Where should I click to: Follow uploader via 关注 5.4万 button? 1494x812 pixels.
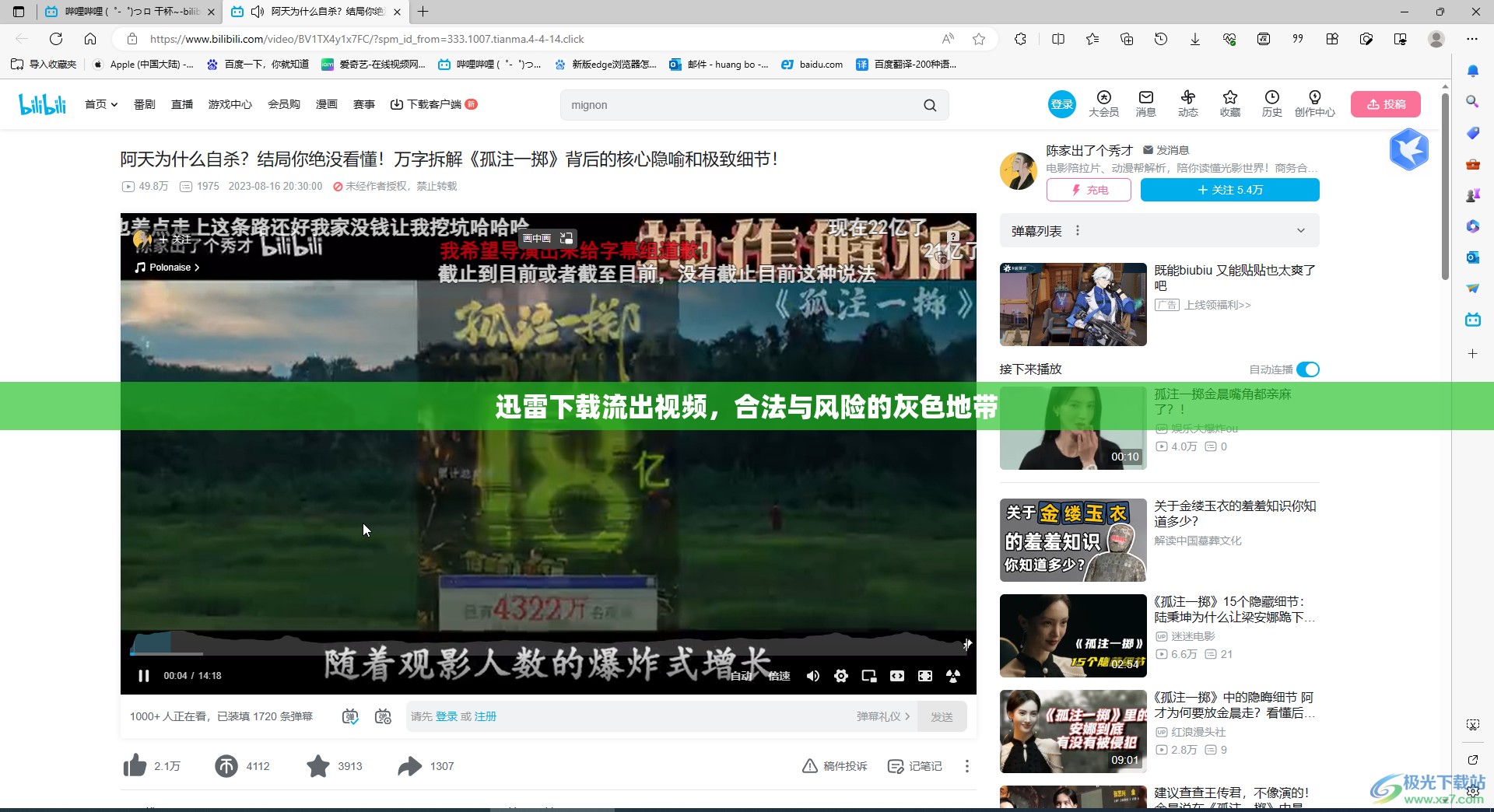pos(1230,190)
